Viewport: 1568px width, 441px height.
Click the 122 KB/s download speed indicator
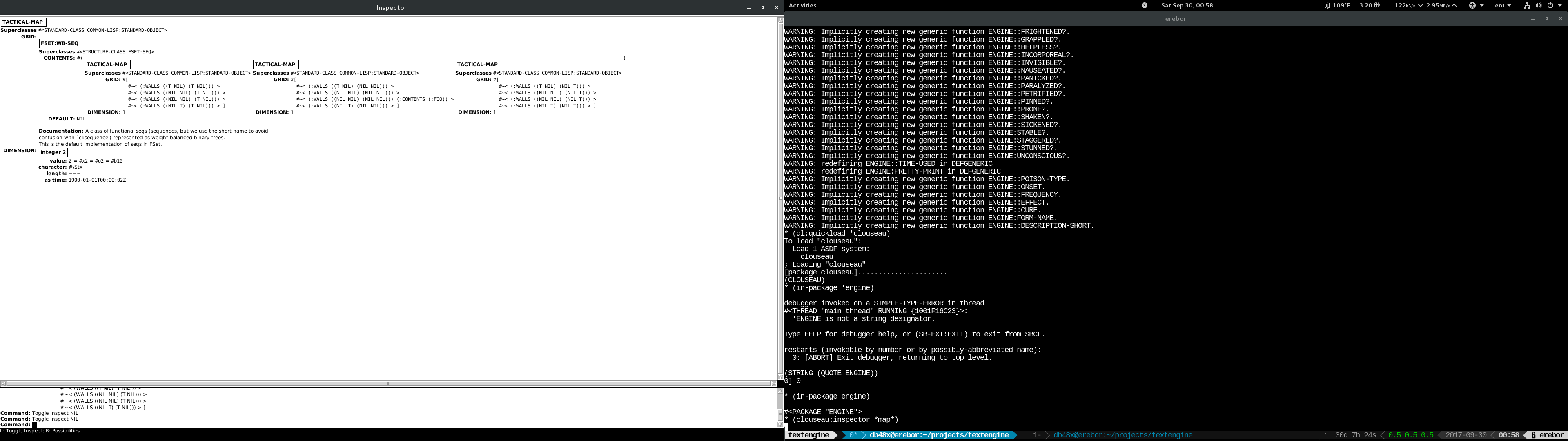tap(1409, 5)
